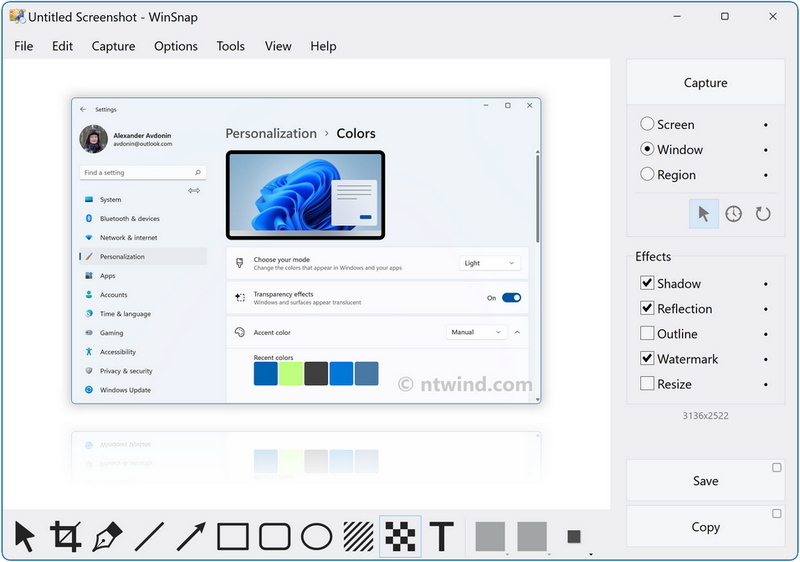Viewport: 800px width, 562px height.
Task: Open the Manual accent color dropdown
Action: pyautogui.click(x=477, y=332)
